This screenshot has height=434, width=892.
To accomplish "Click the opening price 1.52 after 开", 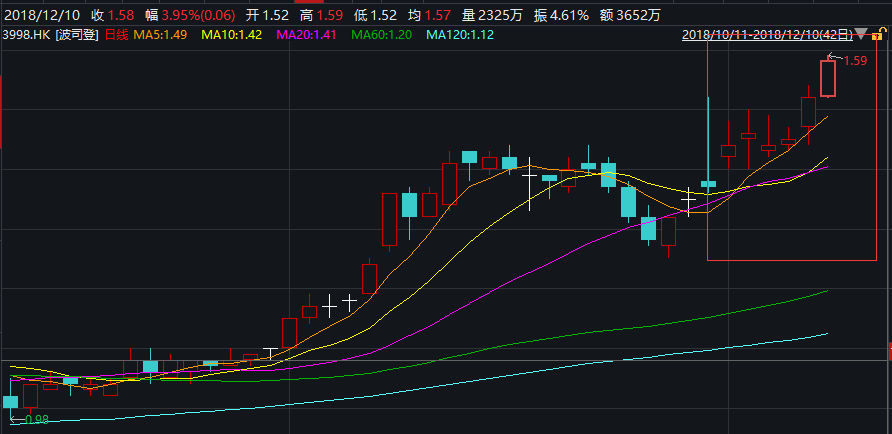I will click(275, 15).
